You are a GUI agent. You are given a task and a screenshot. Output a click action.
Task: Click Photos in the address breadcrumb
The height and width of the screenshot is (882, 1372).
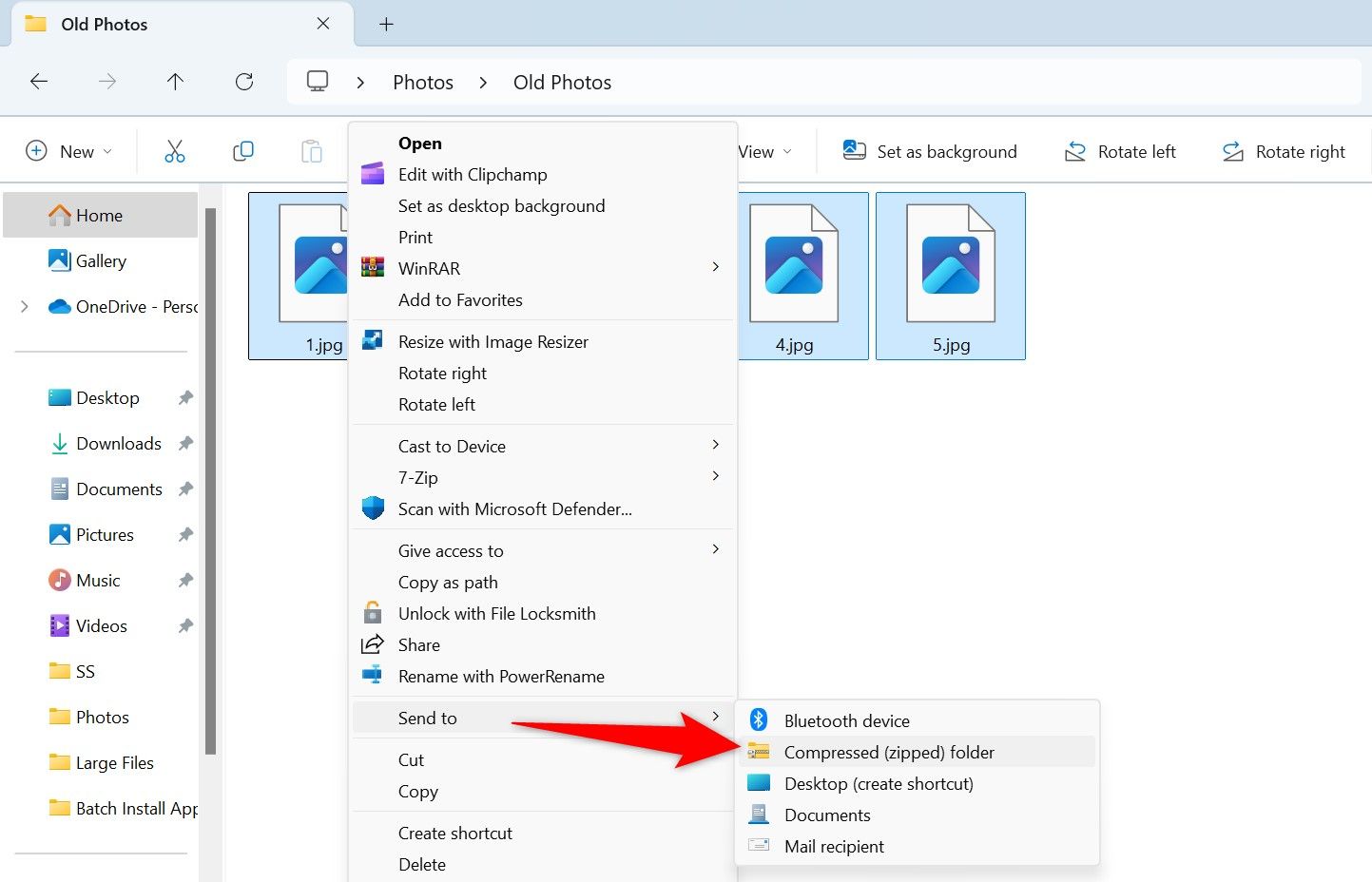pos(423,83)
